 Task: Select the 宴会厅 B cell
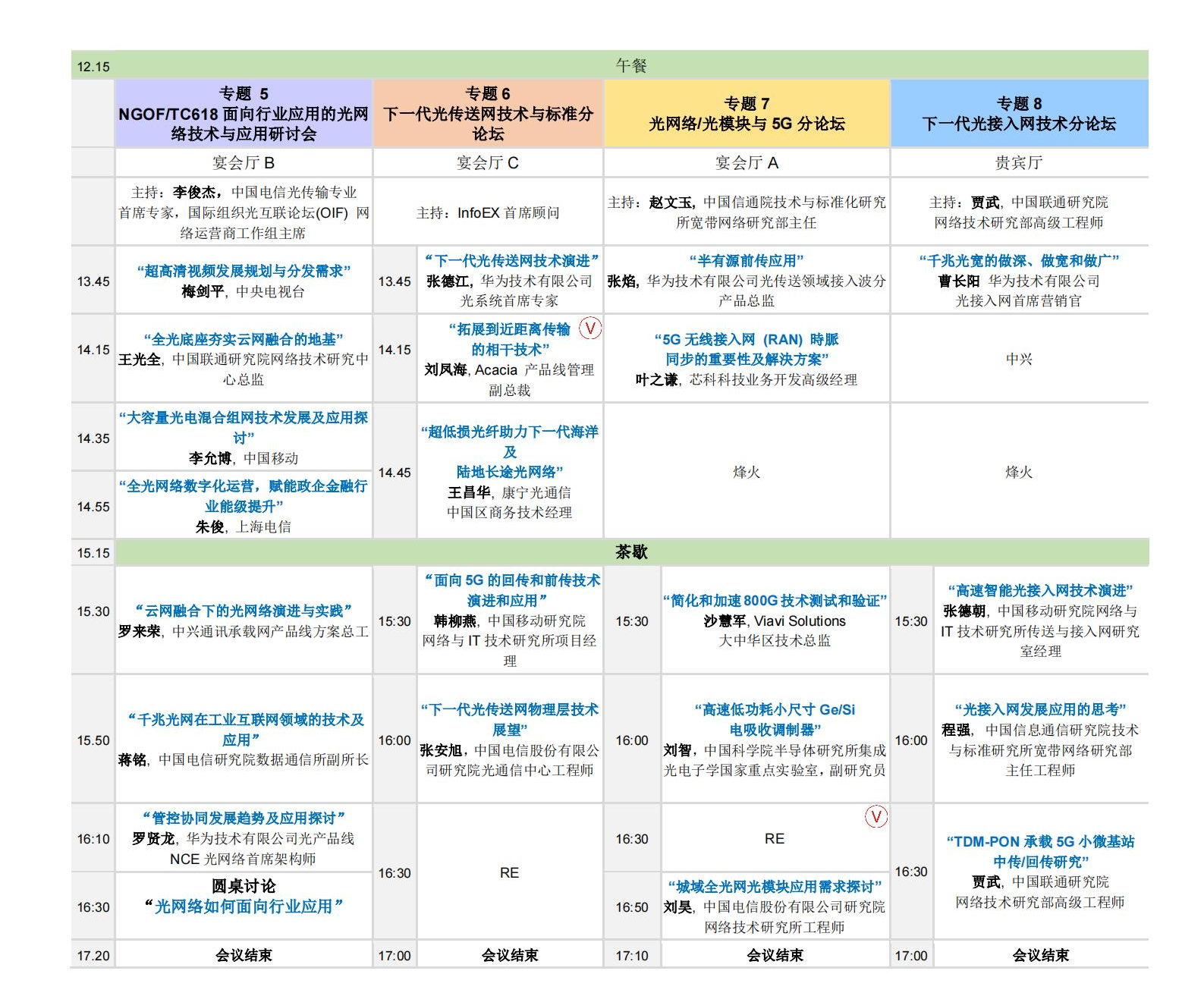(244, 162)
